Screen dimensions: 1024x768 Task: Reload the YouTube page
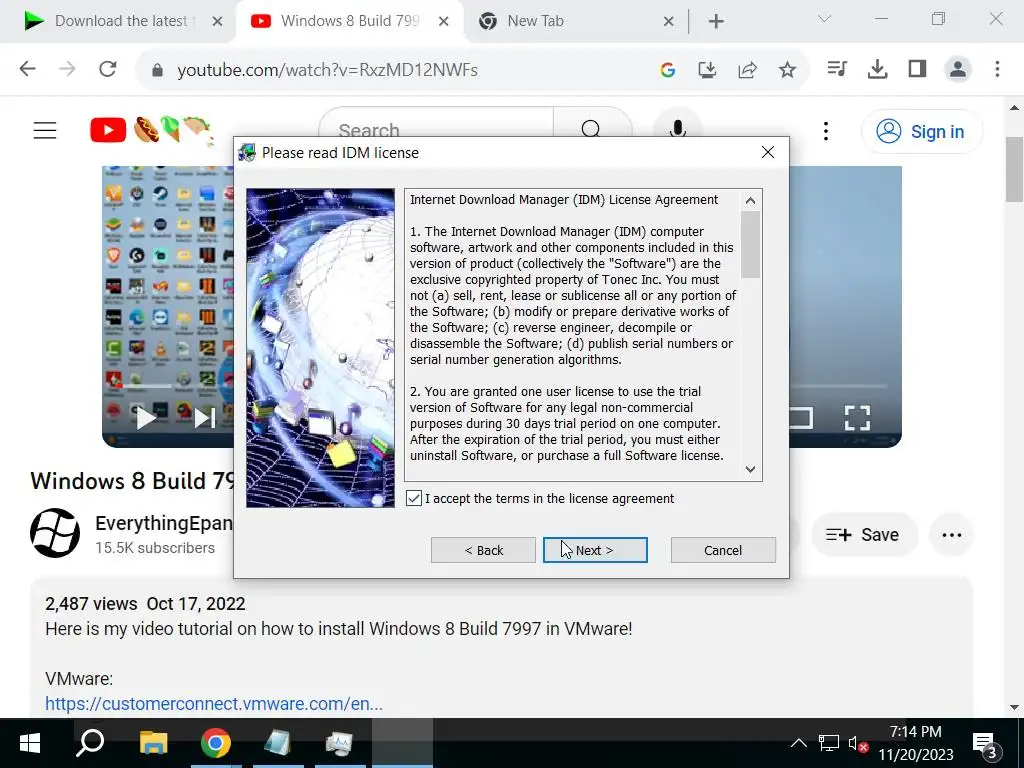click(x=108, y=69)
